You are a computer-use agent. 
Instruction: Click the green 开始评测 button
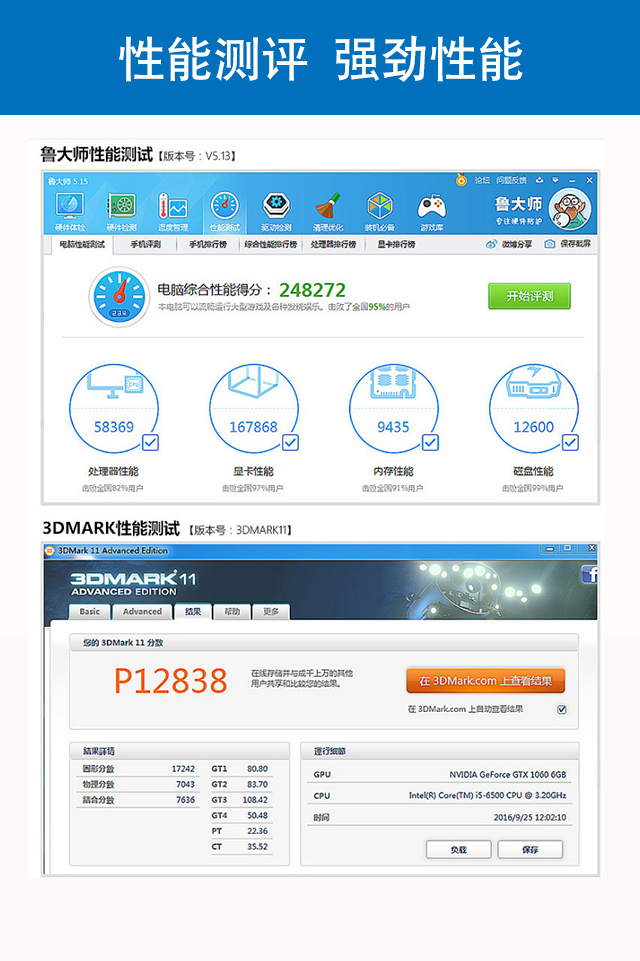click(x=530, y=296)
